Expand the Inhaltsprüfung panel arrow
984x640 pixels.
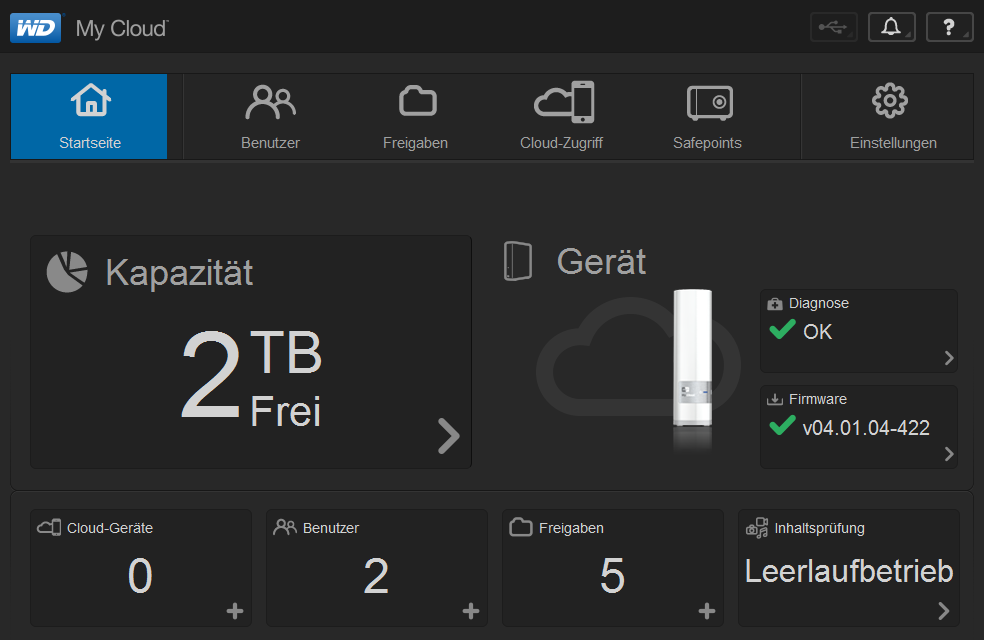click(x=943, y=611)
